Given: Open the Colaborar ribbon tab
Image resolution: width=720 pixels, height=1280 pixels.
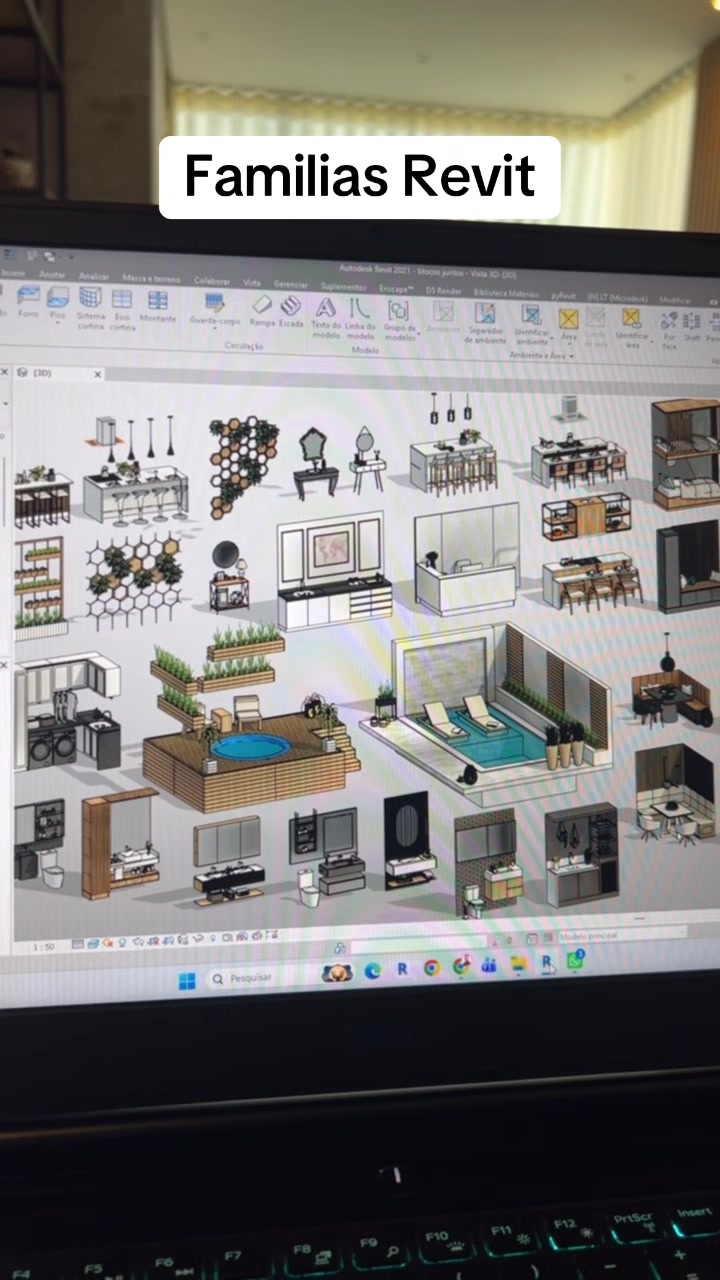Looking at the screenshot, I should click(212, 280).
